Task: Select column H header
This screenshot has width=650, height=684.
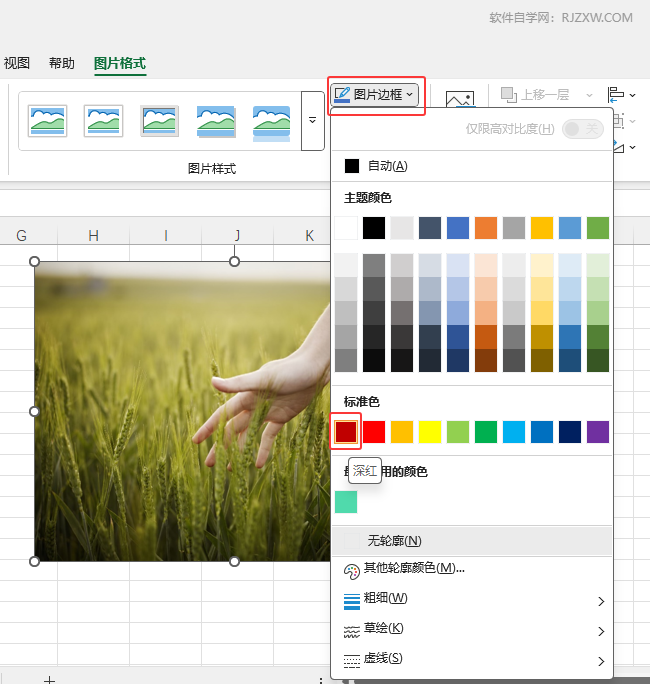Action: [x=93, y=236]
